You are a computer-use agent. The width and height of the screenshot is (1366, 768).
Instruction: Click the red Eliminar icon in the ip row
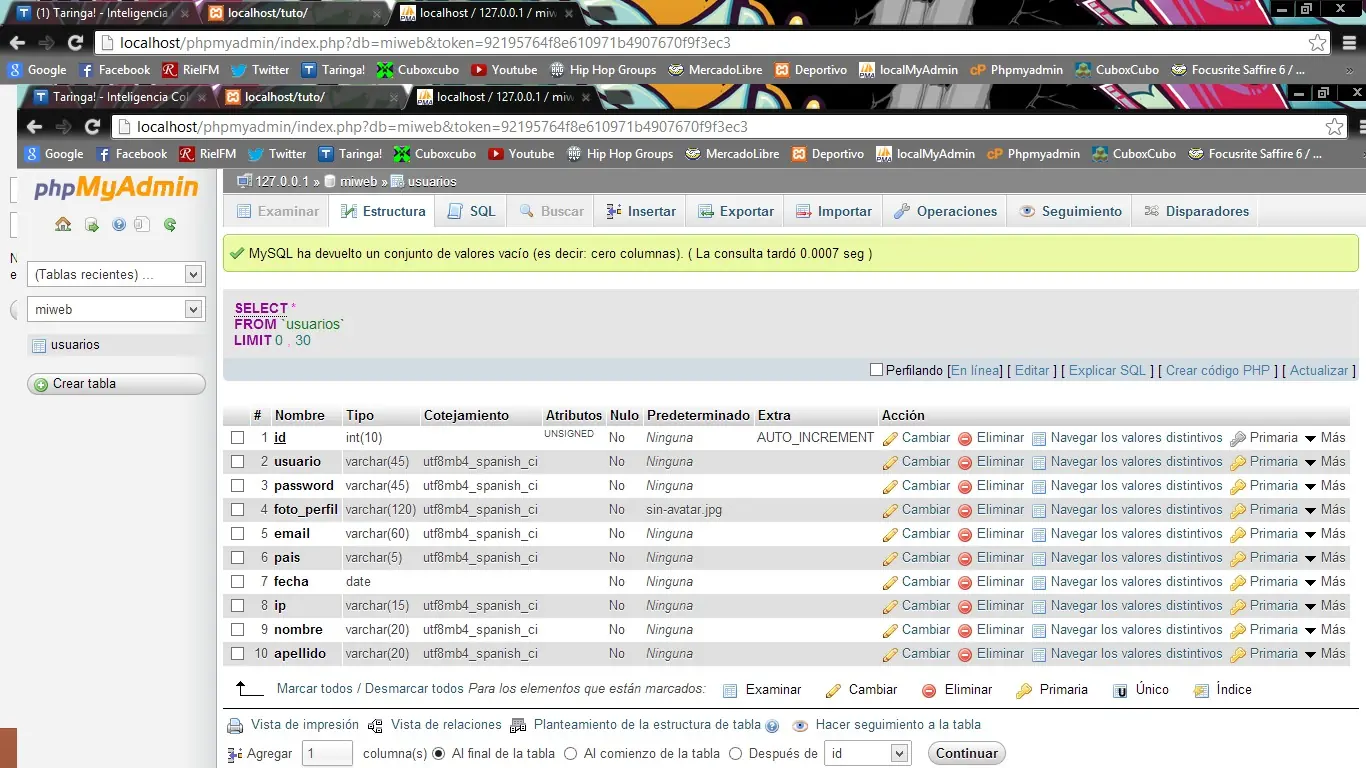[x=965, y=606]
